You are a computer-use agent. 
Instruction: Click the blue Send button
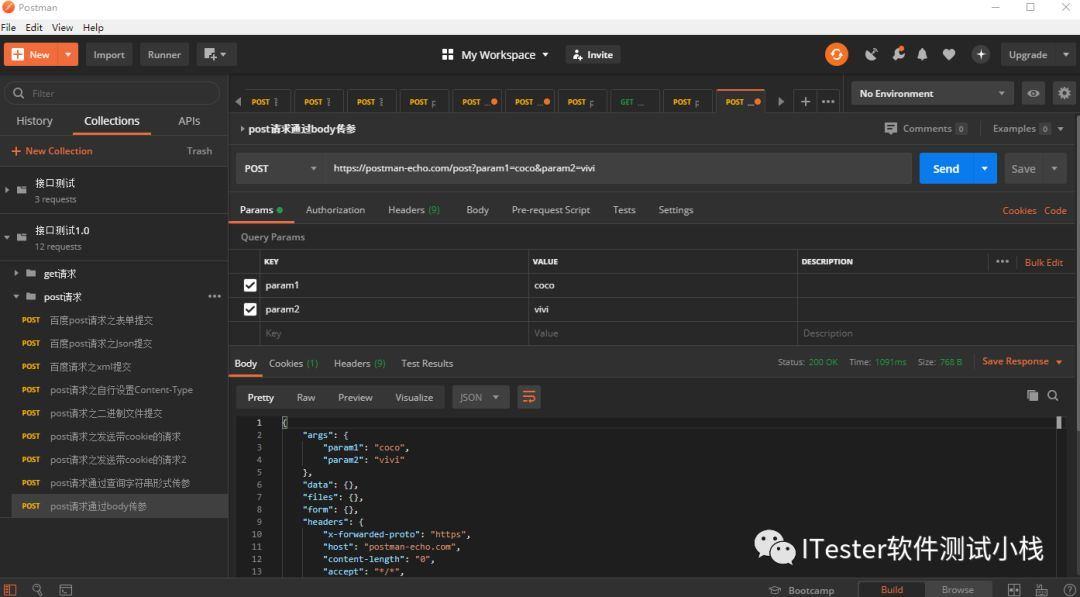[x=946, y=169]
